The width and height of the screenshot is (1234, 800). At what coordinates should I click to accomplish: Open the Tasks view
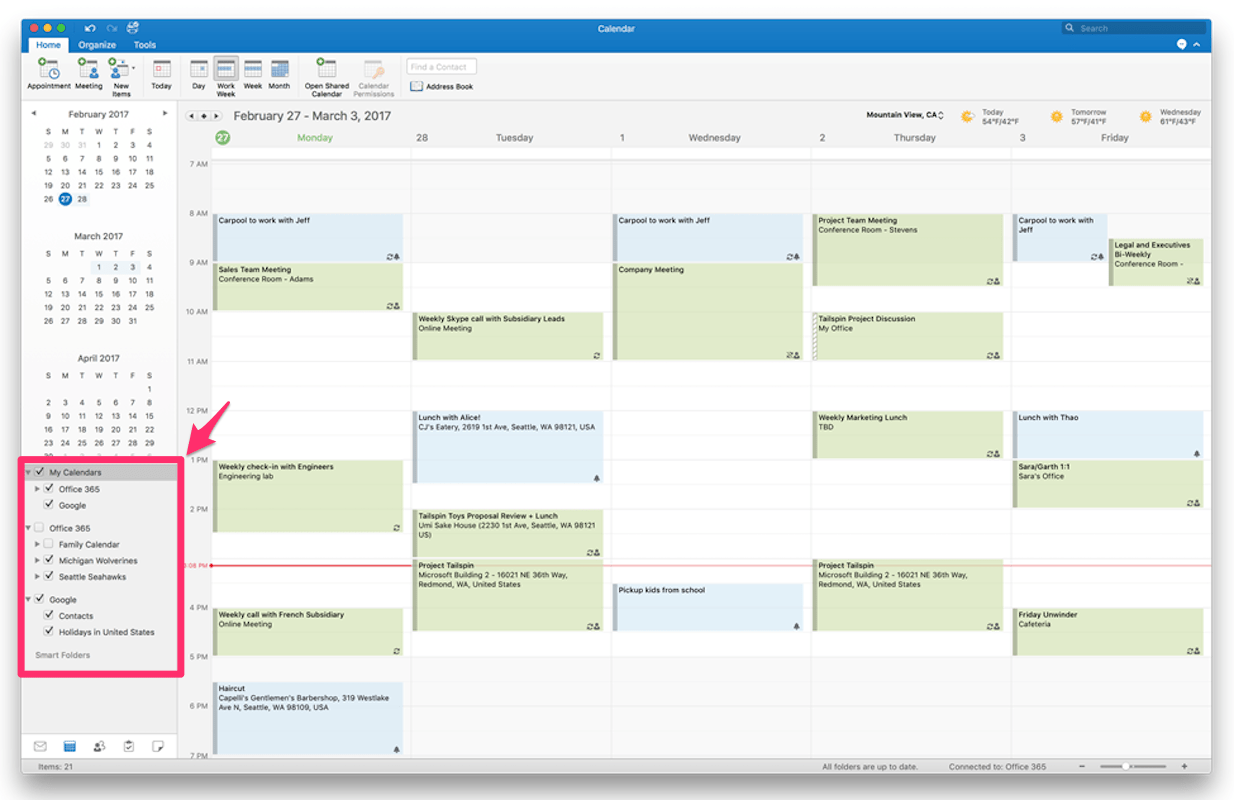128,745
